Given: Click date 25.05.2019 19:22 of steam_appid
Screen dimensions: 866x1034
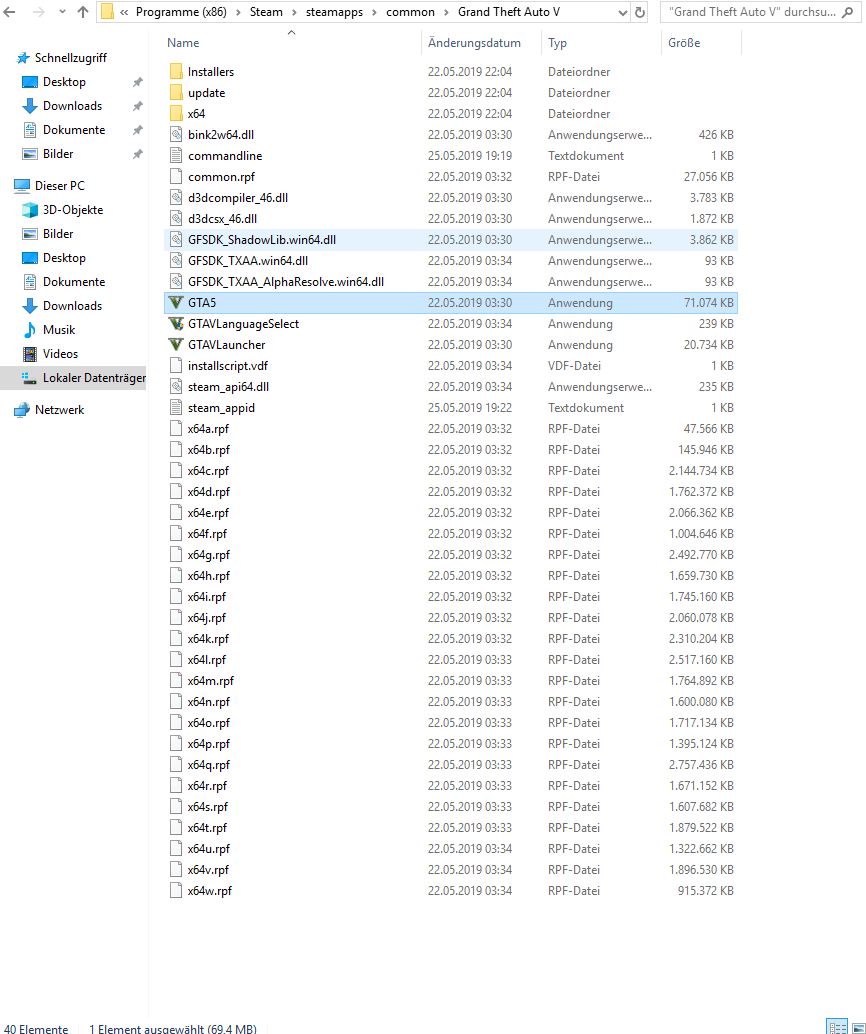Looking at the screenshot, I should click(470, 408).
